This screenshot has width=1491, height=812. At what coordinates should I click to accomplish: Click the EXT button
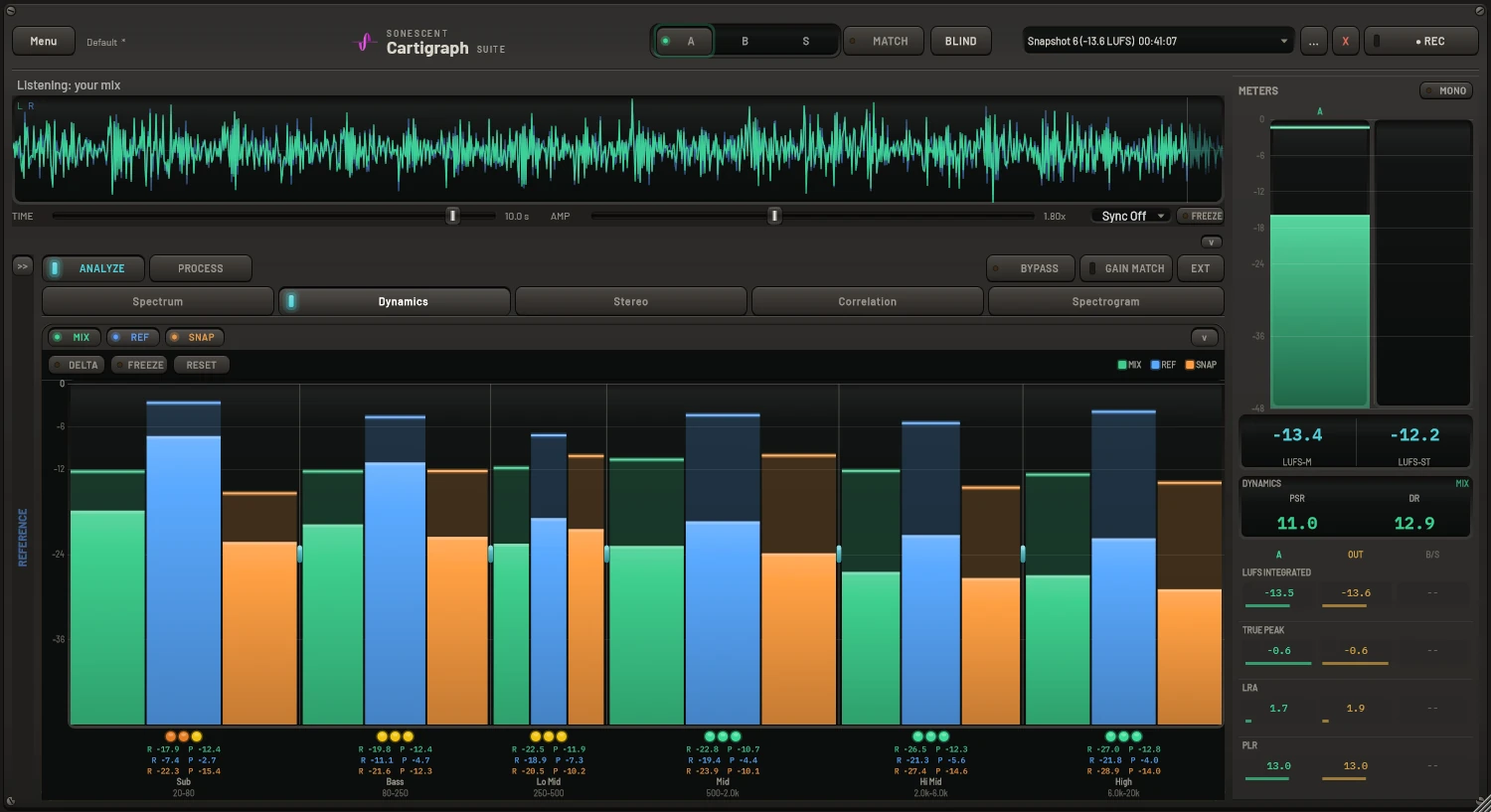point(1201,268)
